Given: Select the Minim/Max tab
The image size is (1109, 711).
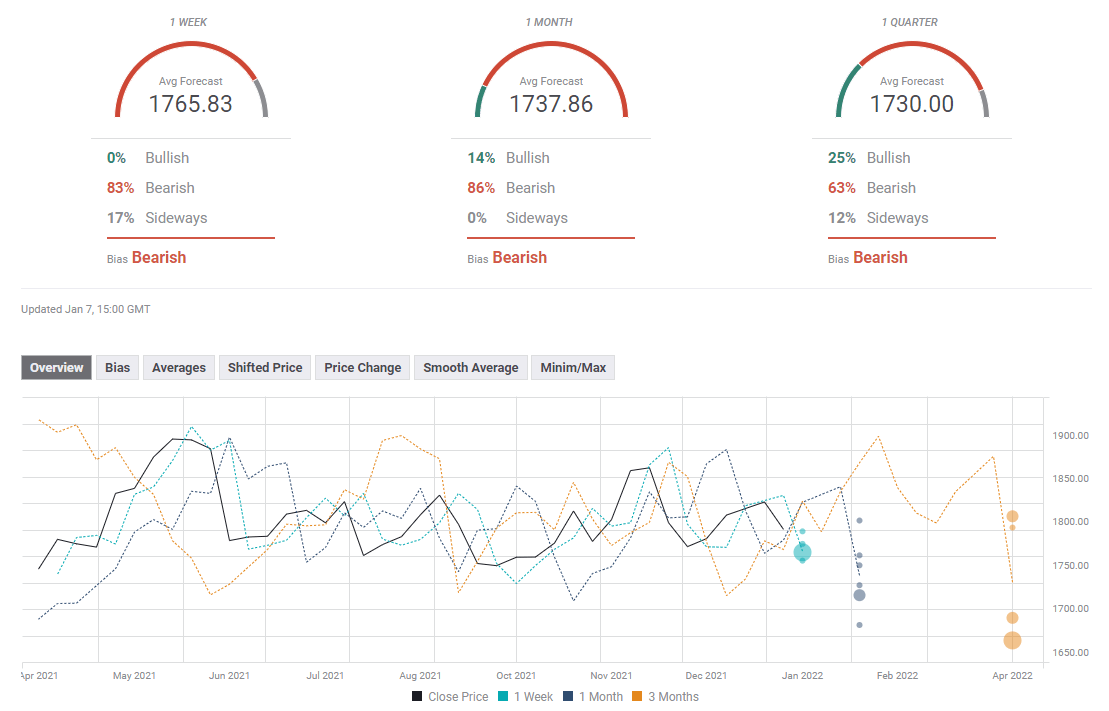Looking at the screenshot, I should (x=573, y=368).
